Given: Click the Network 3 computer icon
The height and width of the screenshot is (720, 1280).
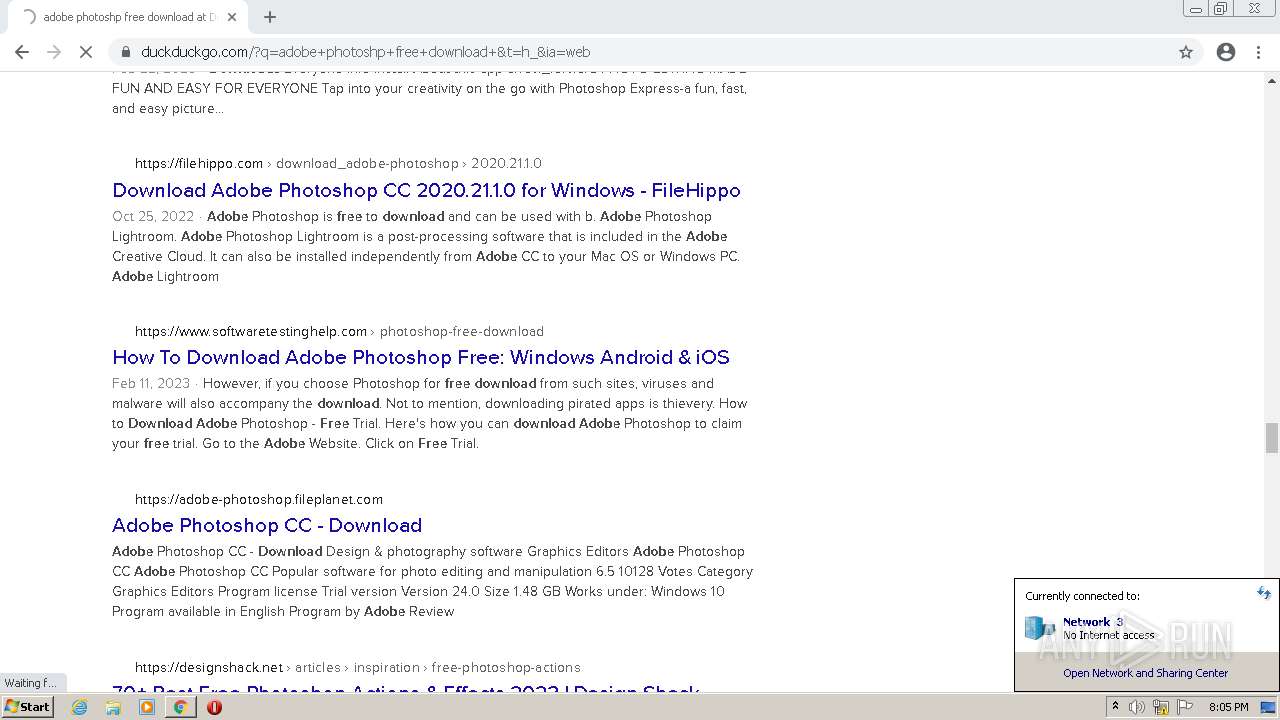Looking at the screenshot, I should click(1039, 628).
